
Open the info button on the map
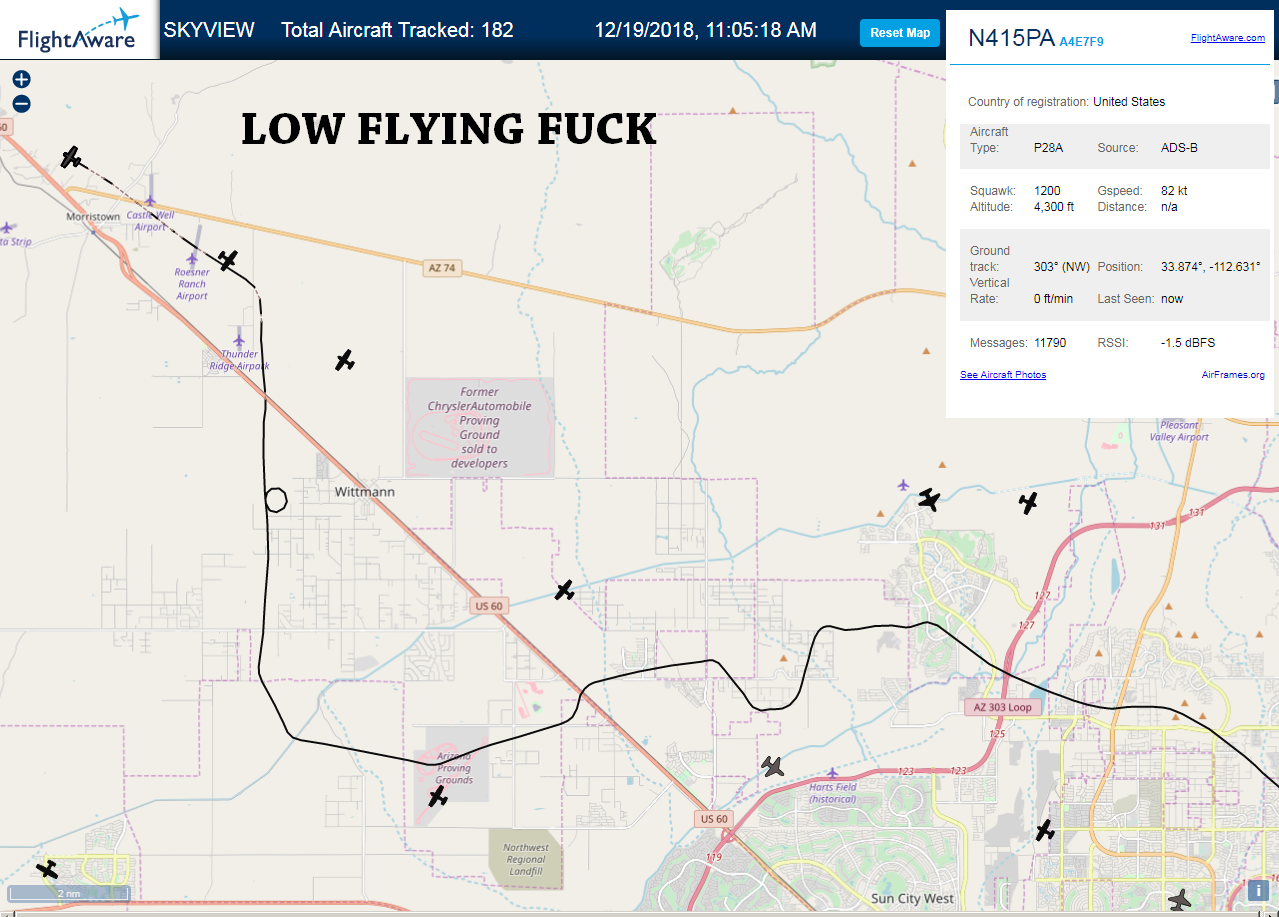(1258, 890)
